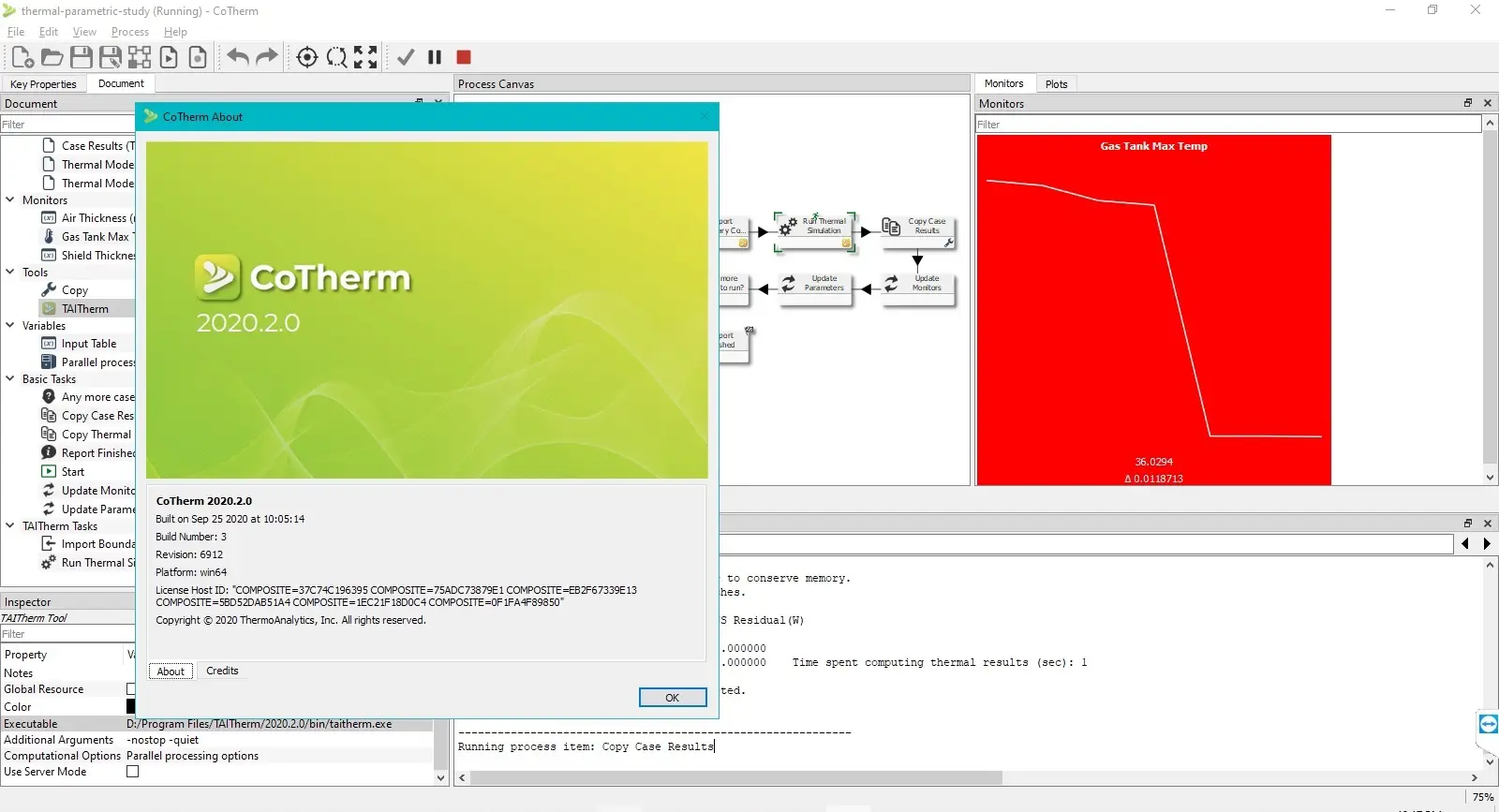Select About tab in dialog

pos(171,672)
